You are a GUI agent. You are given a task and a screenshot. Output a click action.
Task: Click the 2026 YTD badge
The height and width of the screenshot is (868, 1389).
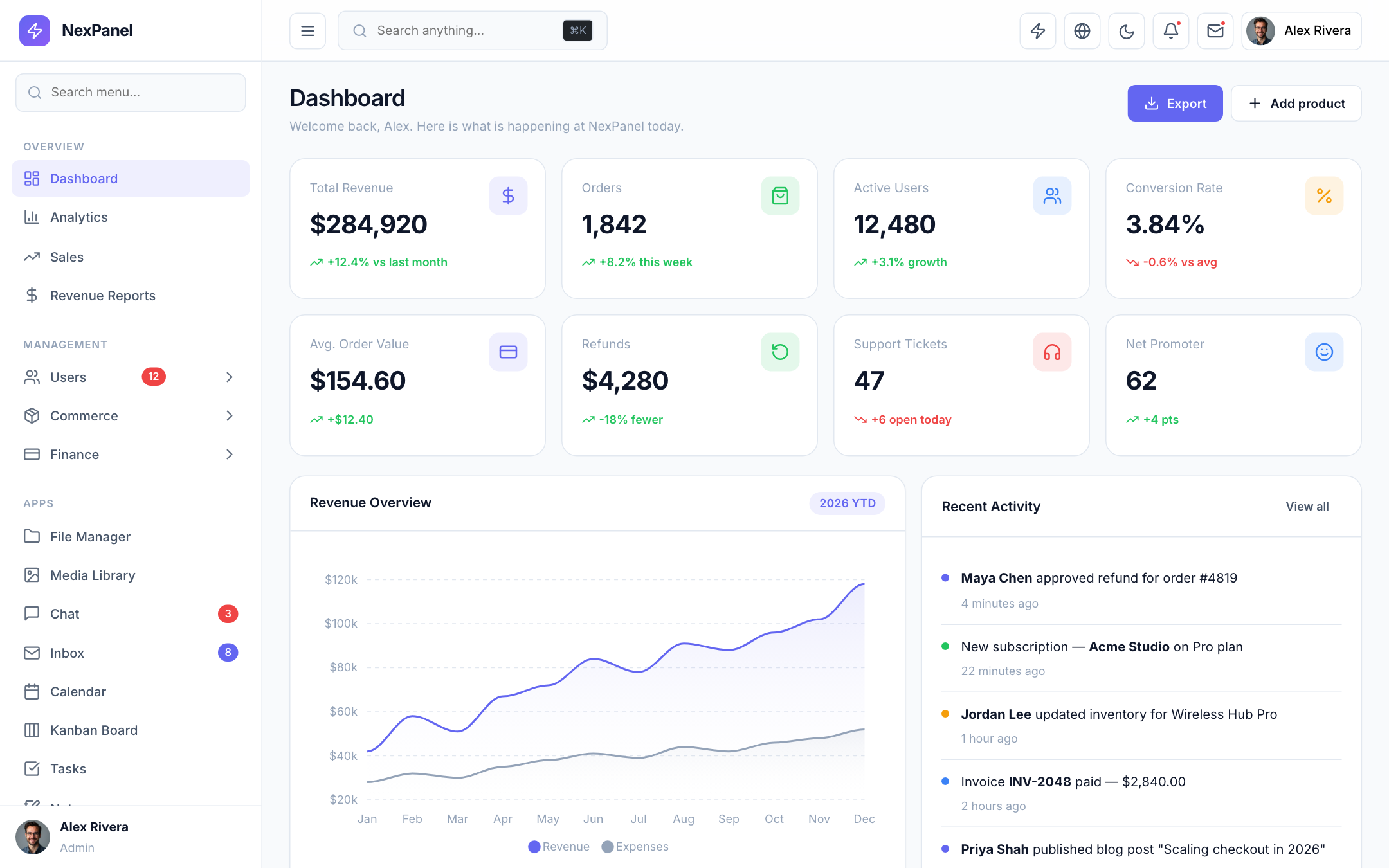point(847,503)
